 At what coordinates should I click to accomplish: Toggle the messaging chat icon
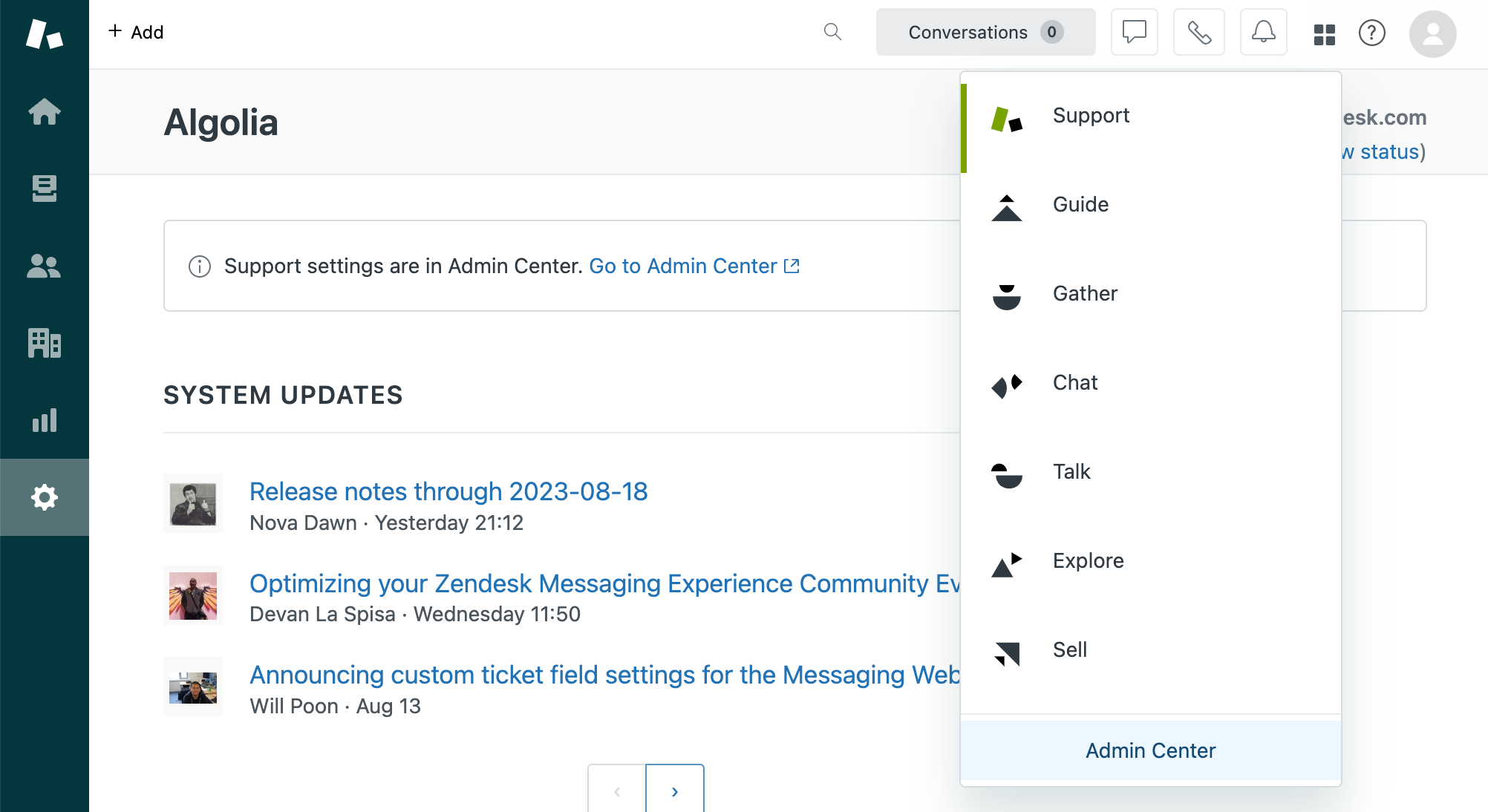(x=1135, y=32)
